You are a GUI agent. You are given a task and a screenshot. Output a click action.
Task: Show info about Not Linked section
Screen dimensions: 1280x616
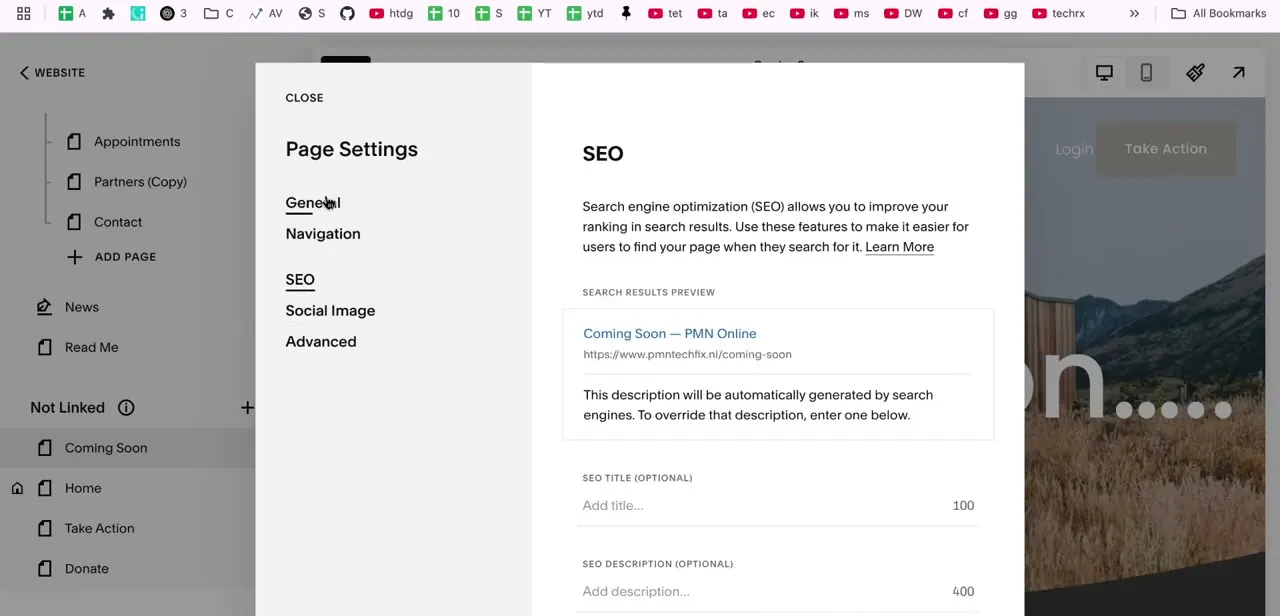point(126,407)
